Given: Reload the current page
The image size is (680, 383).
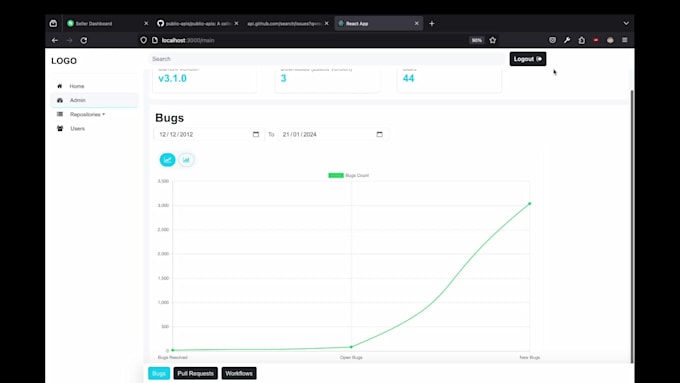Looking at the screenshot, I should [x=84, y=40].
